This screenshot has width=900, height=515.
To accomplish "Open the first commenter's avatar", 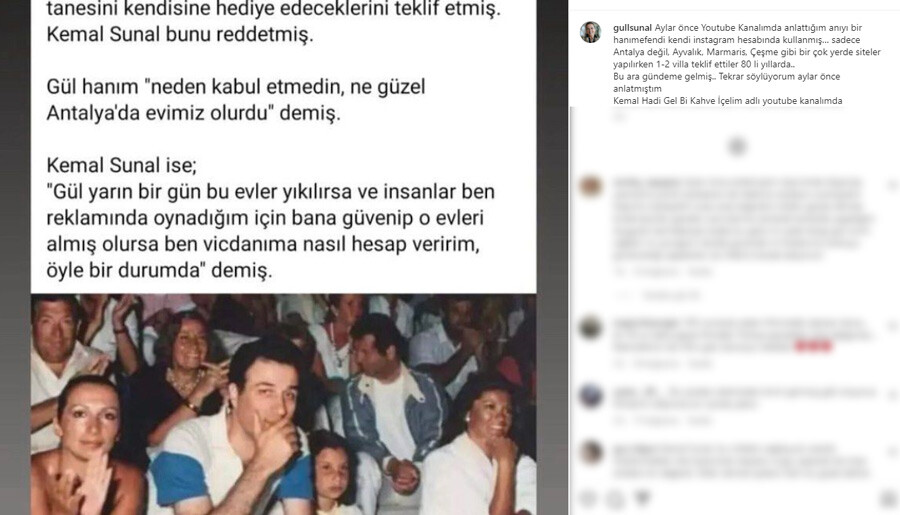I will point(591,187).
